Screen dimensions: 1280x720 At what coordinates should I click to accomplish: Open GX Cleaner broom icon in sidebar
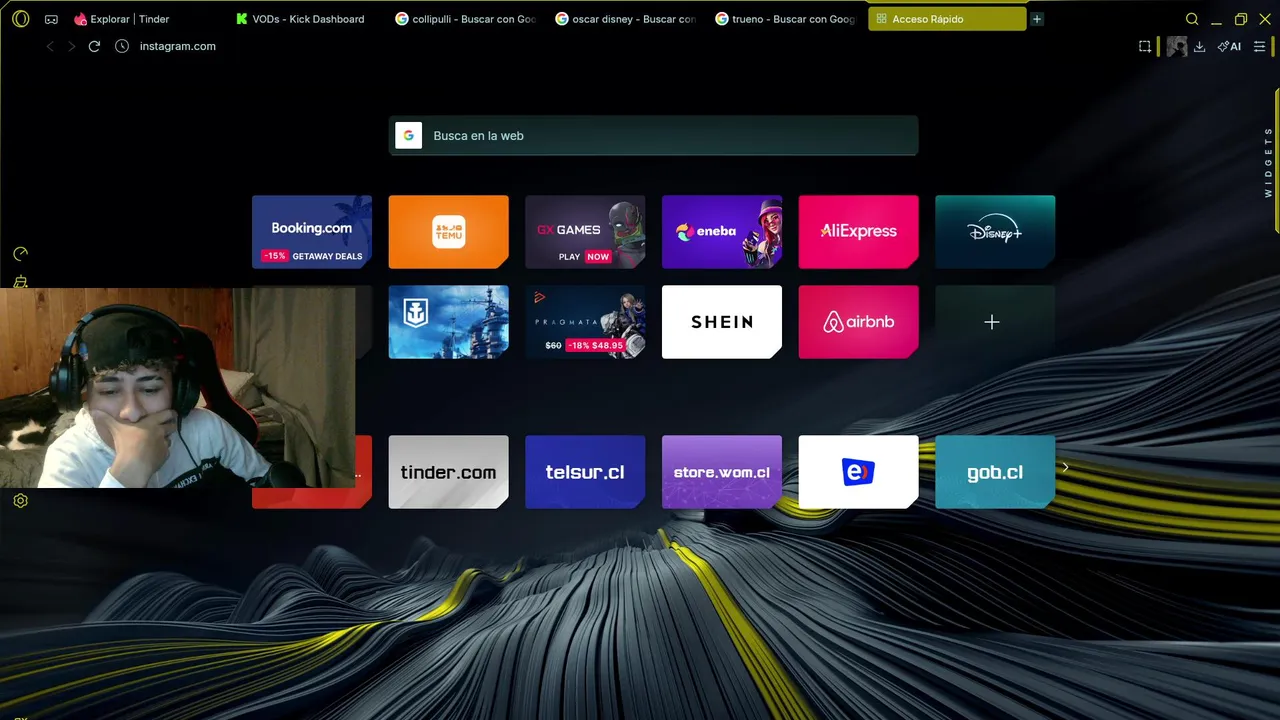tap(20, 283)
